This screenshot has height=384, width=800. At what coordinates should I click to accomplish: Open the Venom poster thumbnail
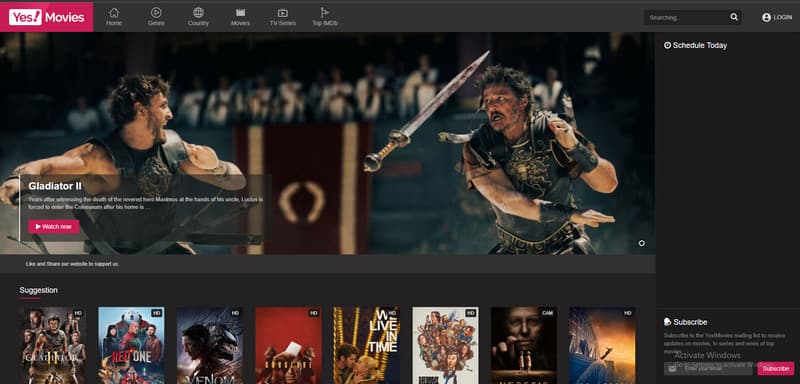[x=210, y=345]
